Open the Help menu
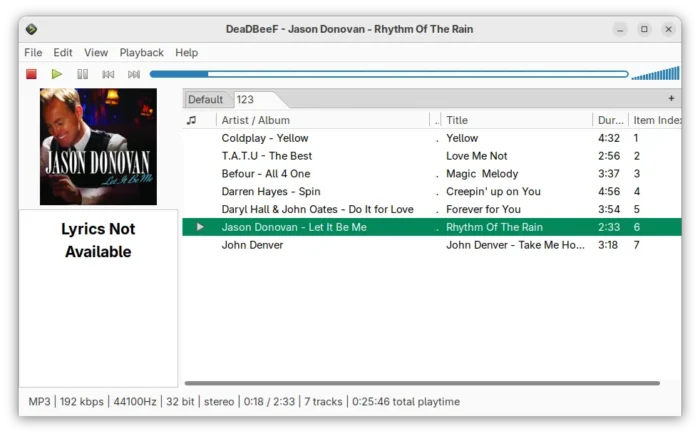Viewport: 700px width, 436px height. pyautogui.click(x=186, y=52)
